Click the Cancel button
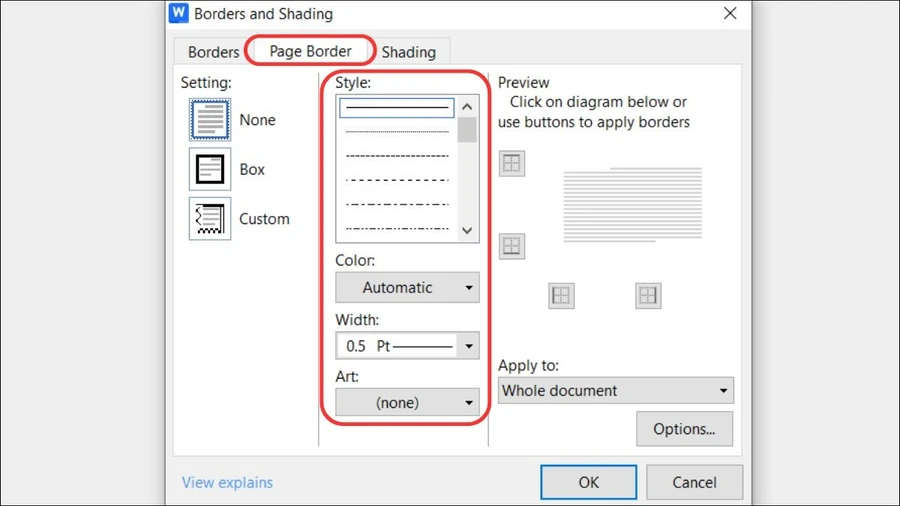900x506 pixels. 695,482
